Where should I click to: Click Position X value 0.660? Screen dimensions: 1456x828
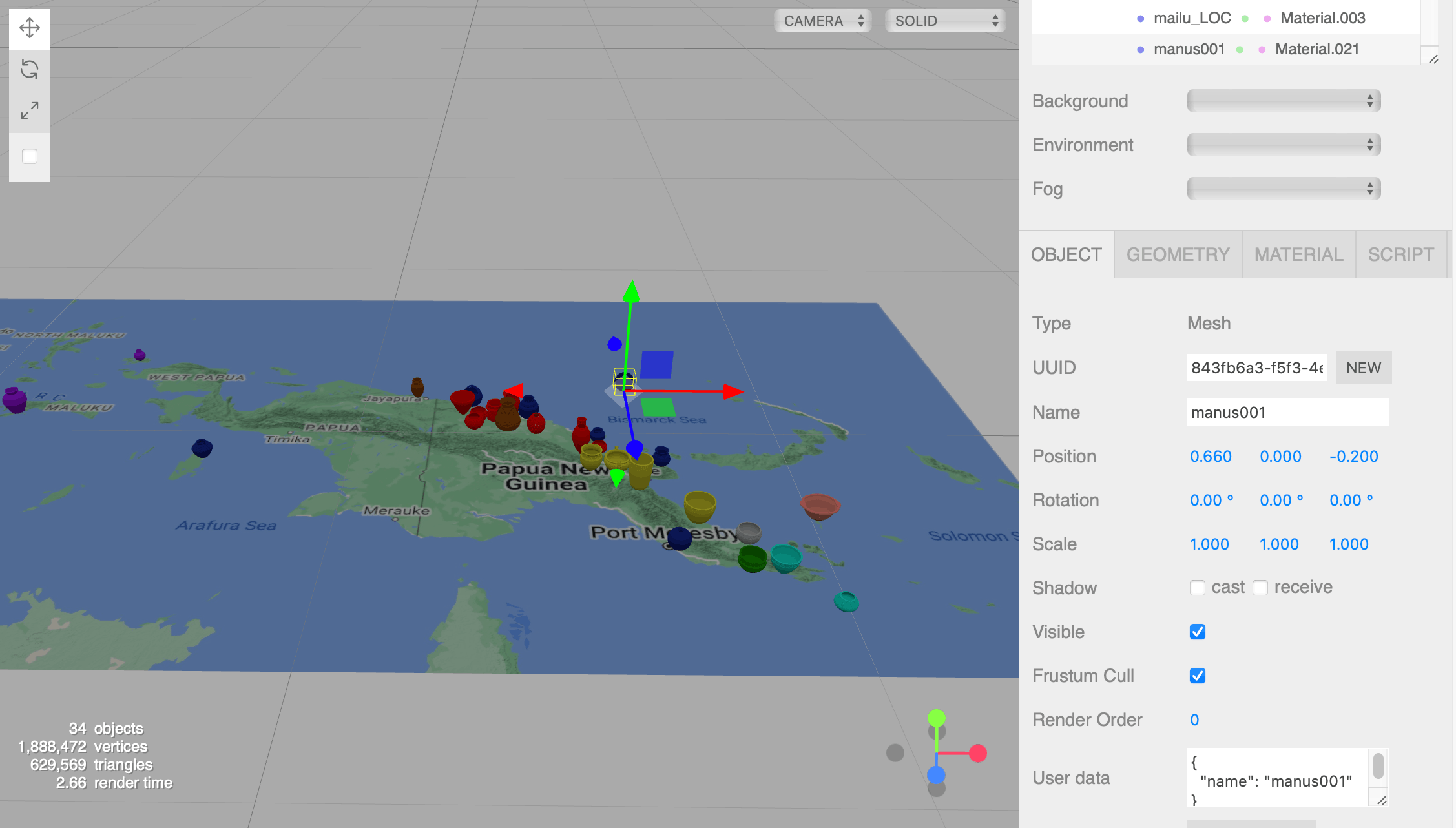(1211, 456)
